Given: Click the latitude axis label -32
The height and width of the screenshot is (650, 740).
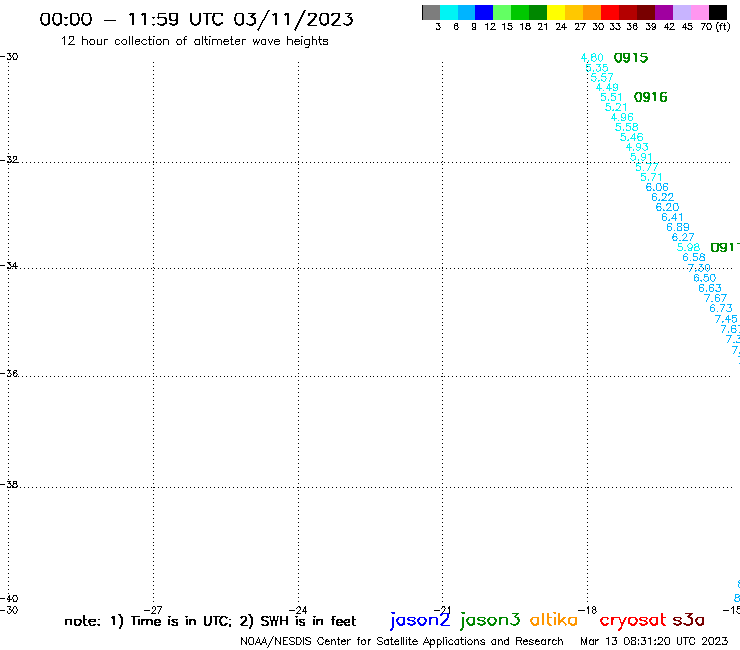Looking at the screenshot, I should [9, 160].
